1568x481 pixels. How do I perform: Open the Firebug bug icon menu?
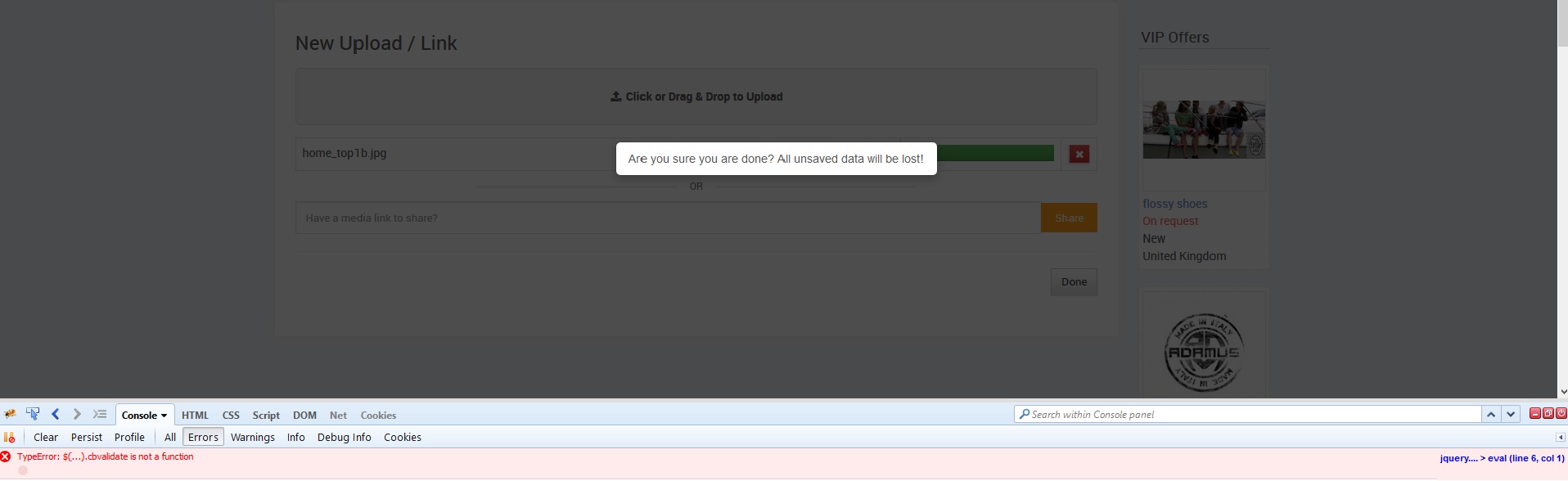tap(10, 415)
